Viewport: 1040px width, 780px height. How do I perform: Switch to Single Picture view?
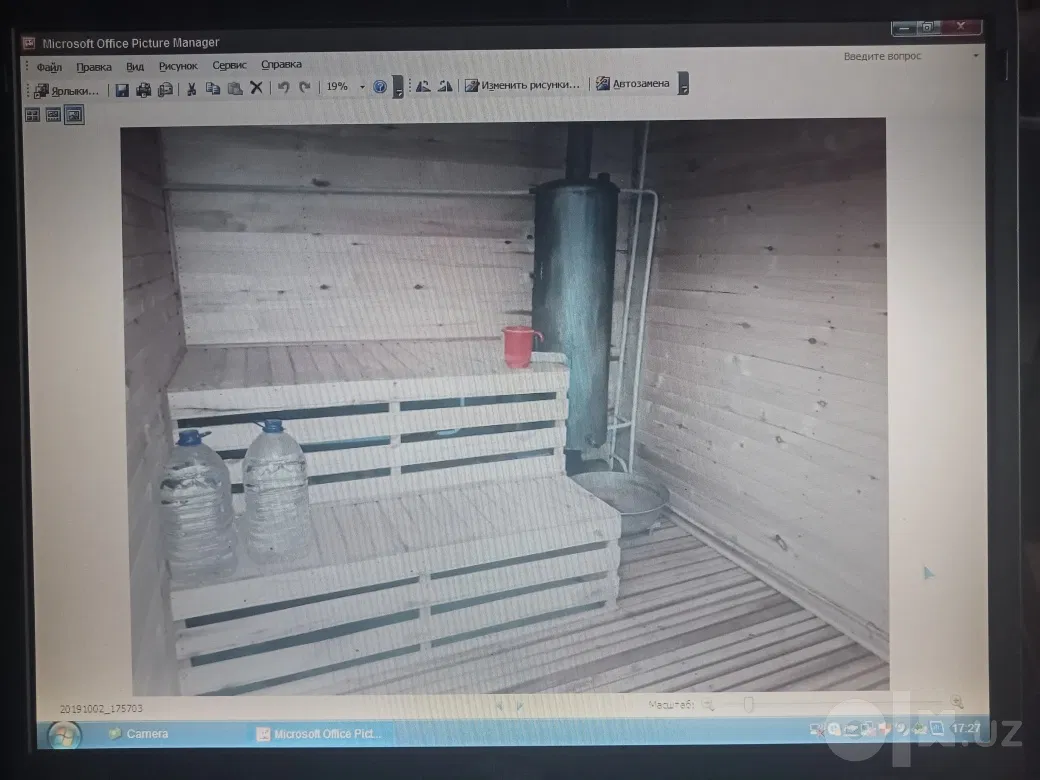click(74, 115)
